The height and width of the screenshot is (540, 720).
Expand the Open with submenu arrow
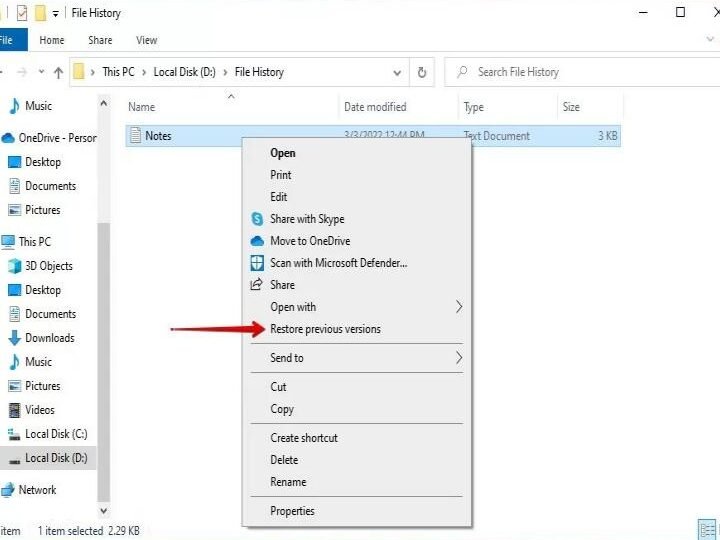[x=459, y=307]
